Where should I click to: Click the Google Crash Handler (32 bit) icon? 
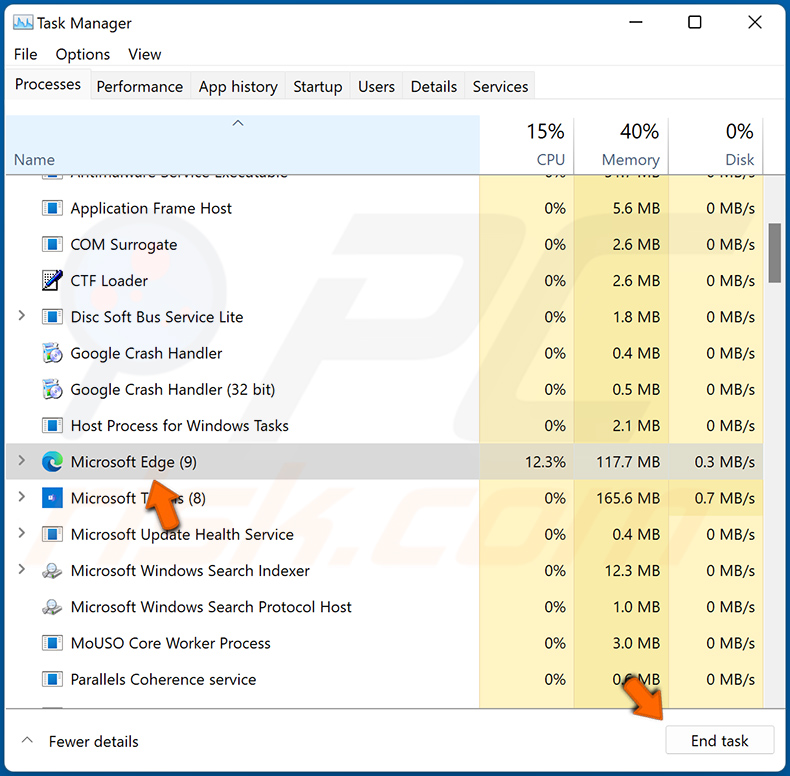click(52, 390)
